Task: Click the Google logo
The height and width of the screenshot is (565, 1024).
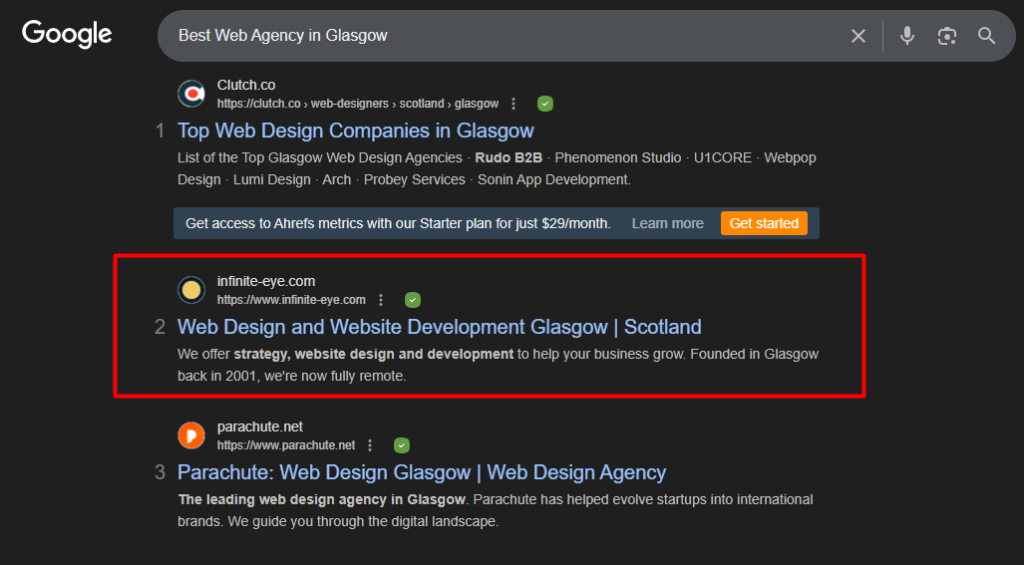Action: tap(67, 34)
